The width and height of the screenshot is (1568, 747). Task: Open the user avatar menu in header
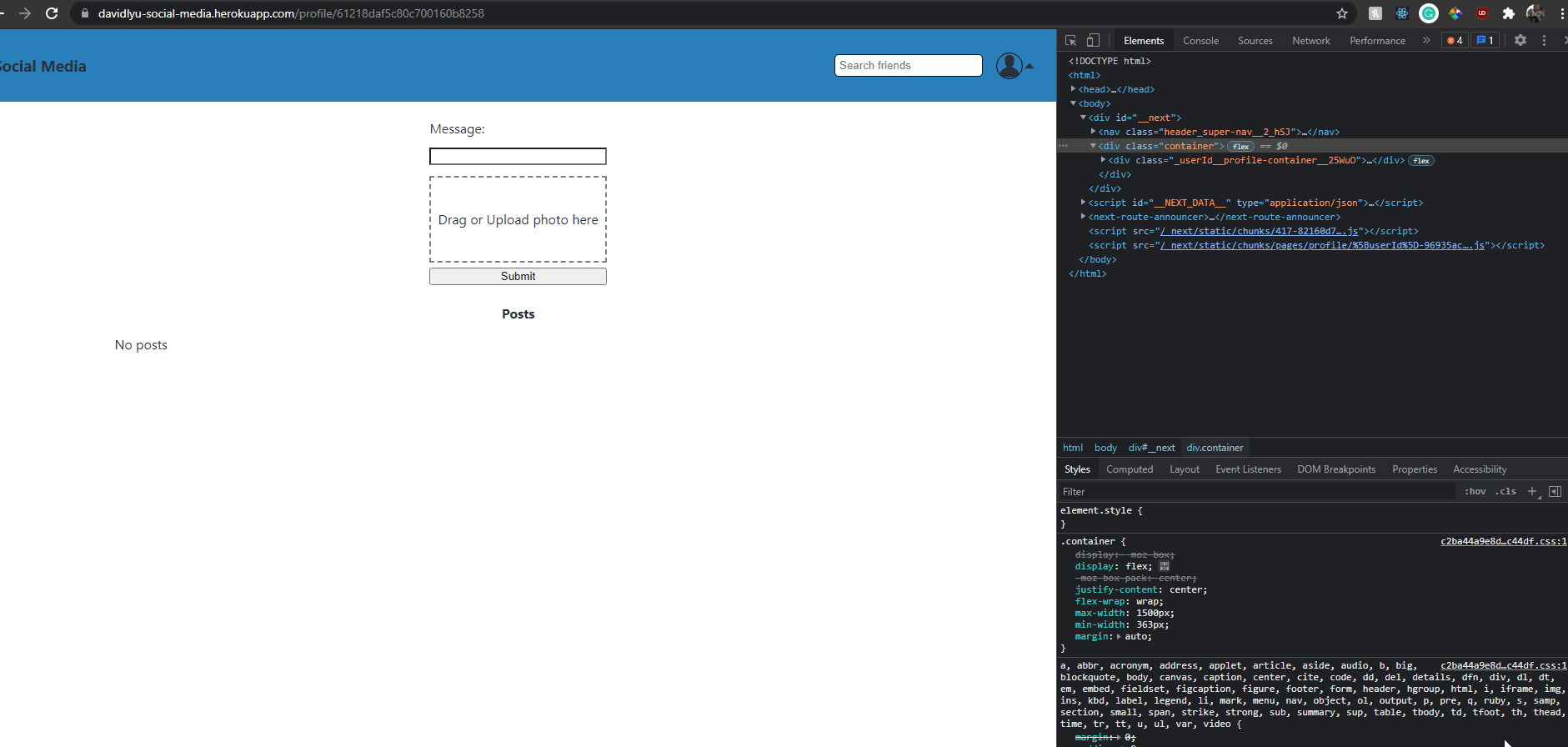1014,66
